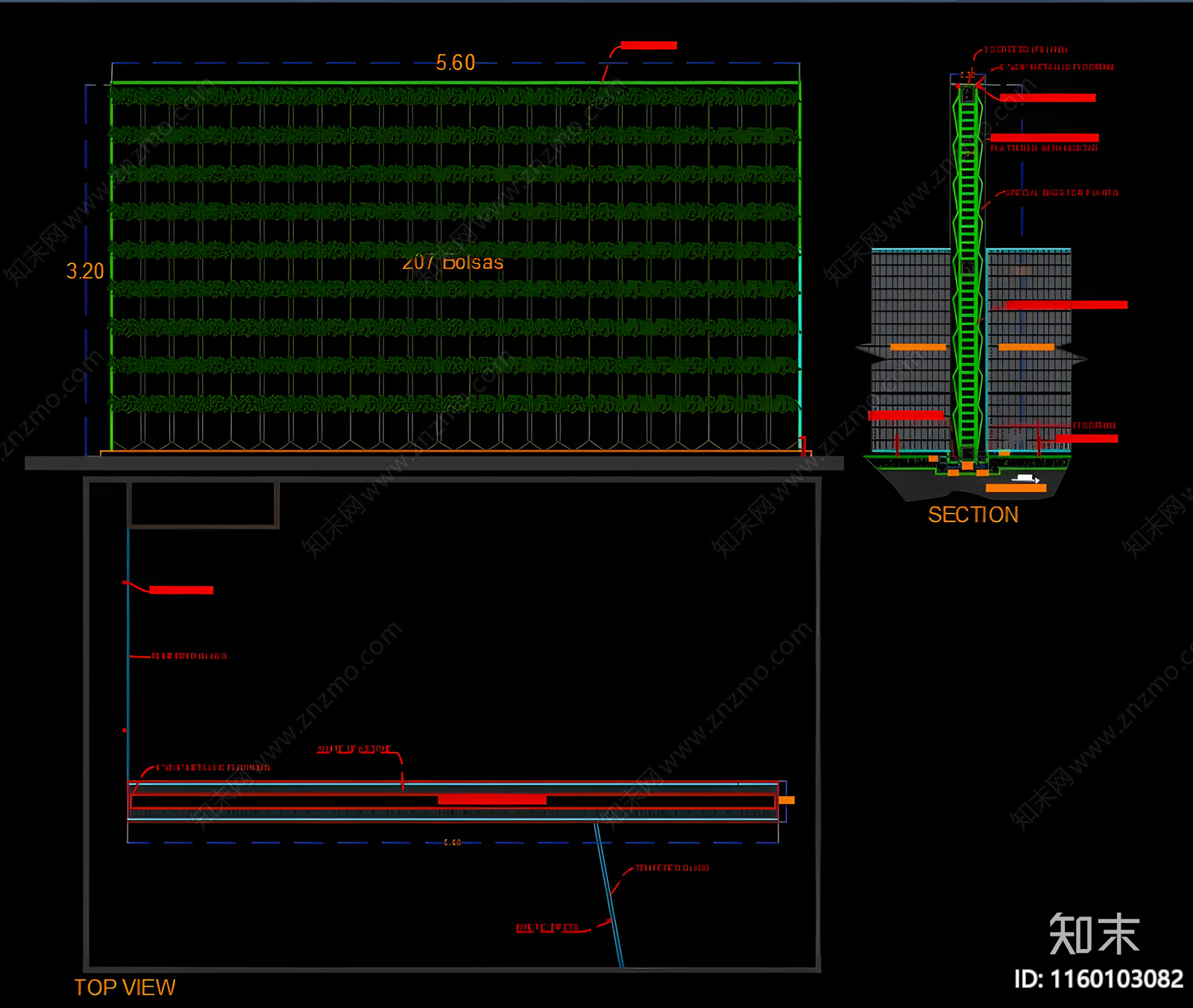Click the red block in the planter strip
Screen dimensions: 1193x1008
tap(492, 800)
